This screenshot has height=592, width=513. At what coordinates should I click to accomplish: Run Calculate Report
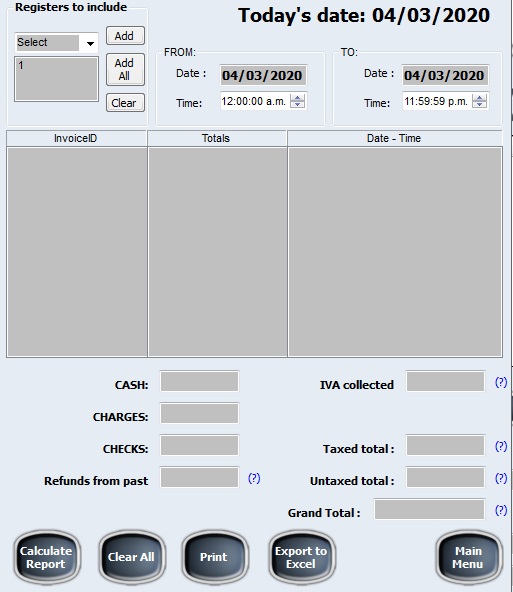(x=46, y=557)
